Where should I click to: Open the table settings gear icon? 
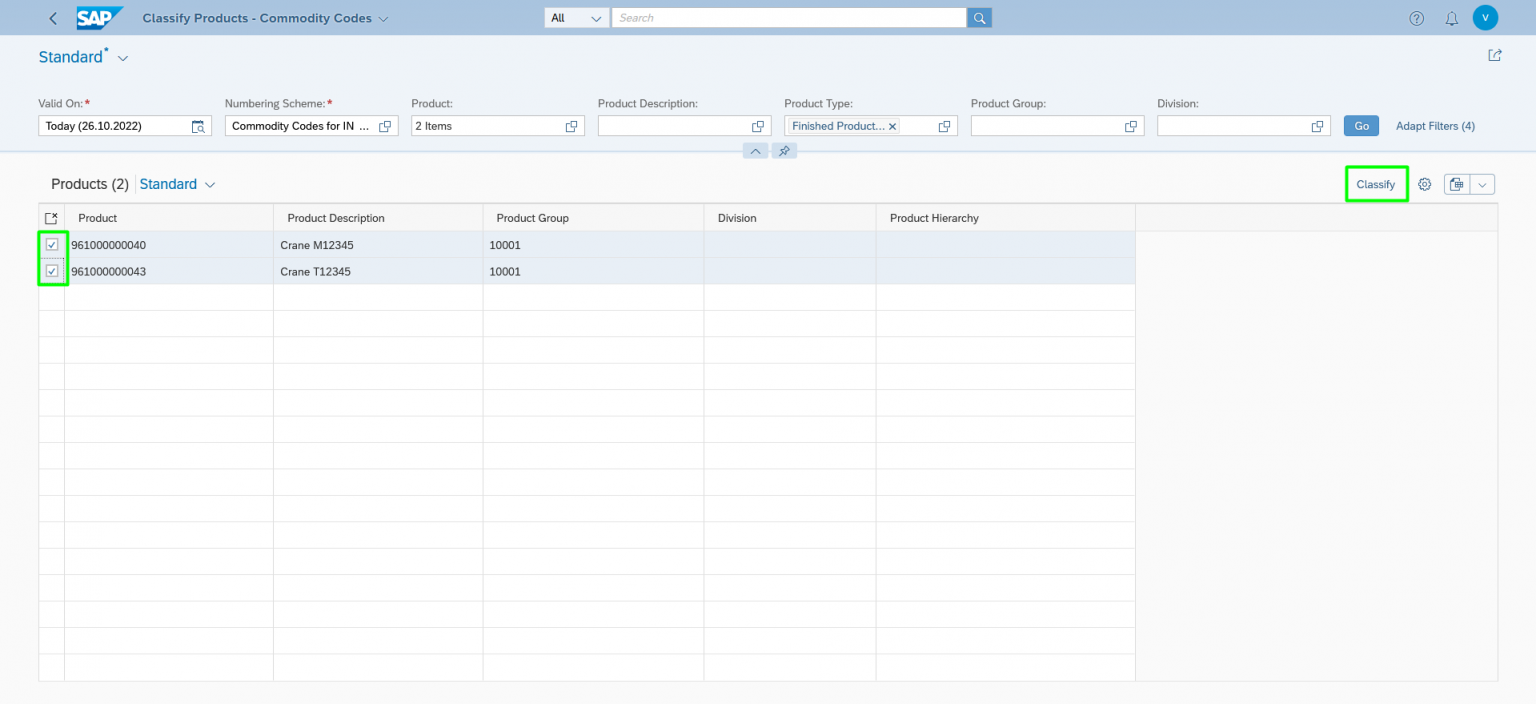coord(1424,184)
